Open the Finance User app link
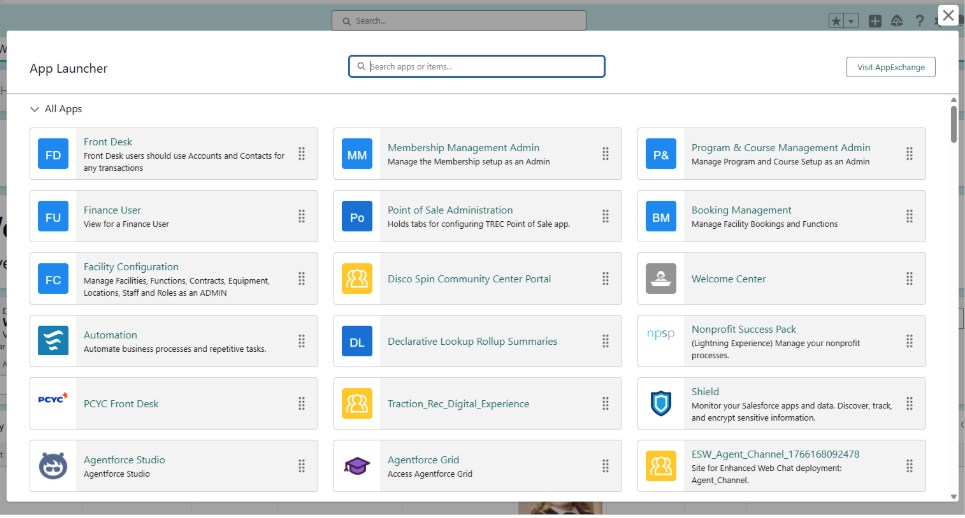 coord(112,210)
